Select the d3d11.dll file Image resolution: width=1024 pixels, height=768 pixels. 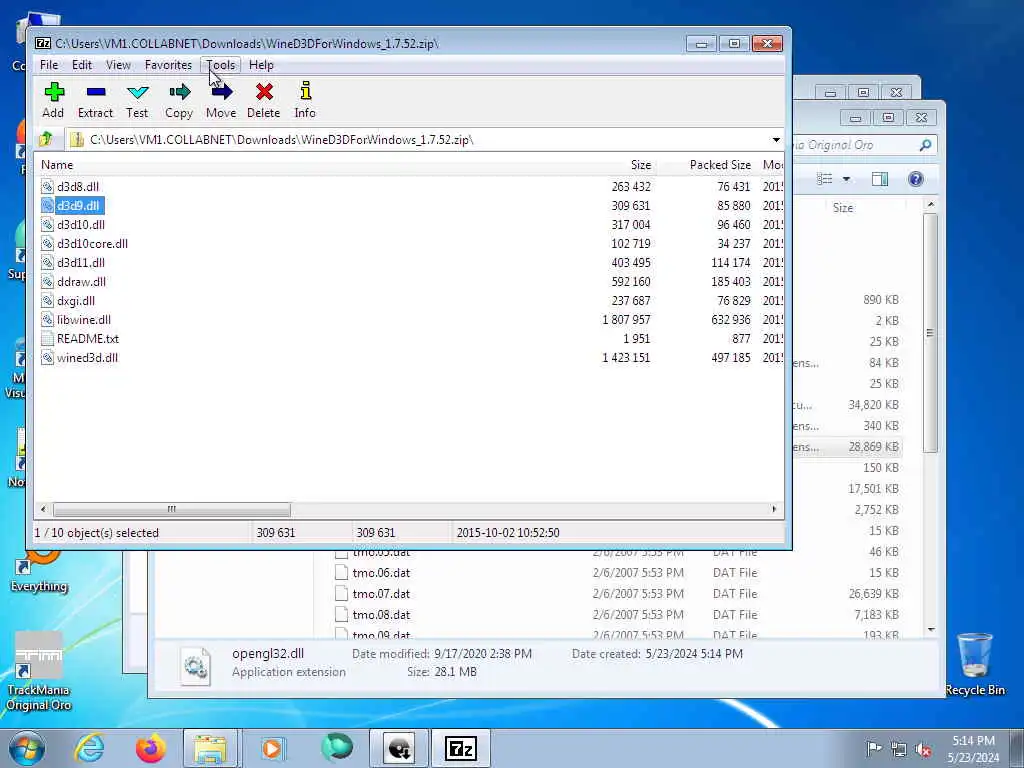81,263
